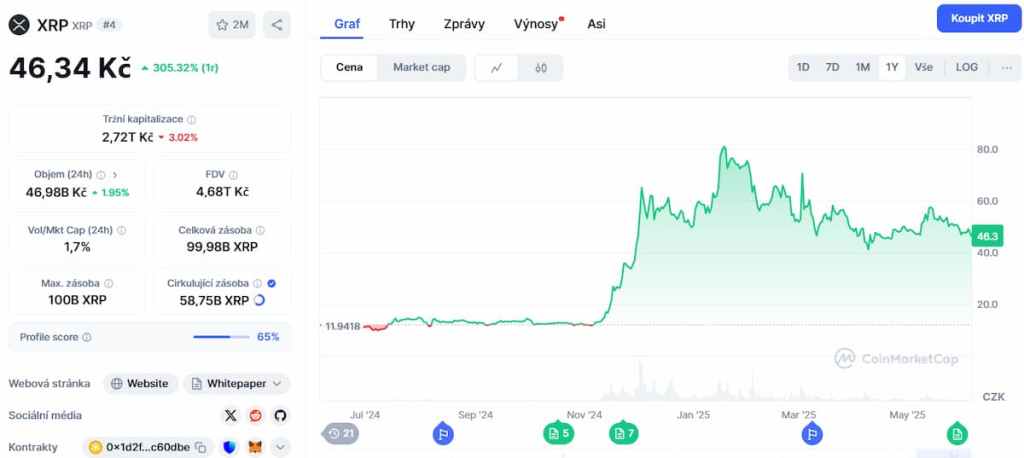Viewport: 1024px width, 458px height.
Task: Click the MetaMask fox icon
Action: click(x=255, y=447)
